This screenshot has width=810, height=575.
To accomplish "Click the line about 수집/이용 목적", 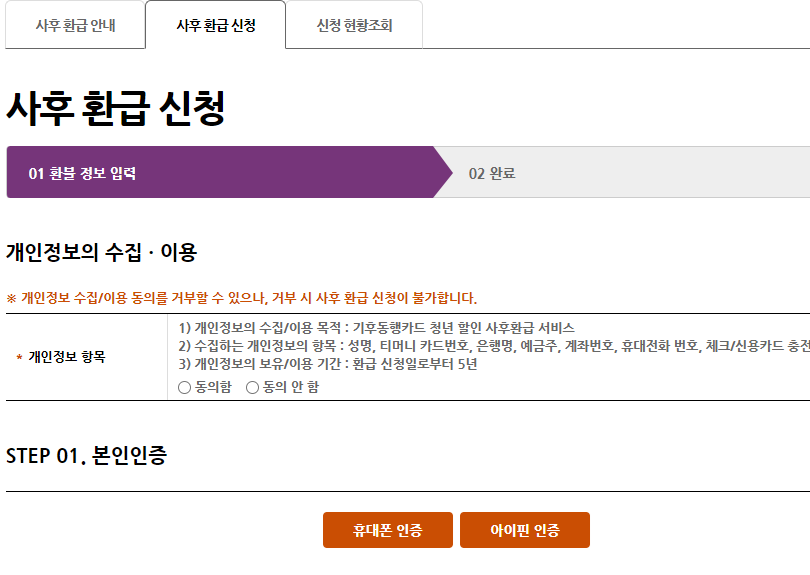I will coord(377,328).
